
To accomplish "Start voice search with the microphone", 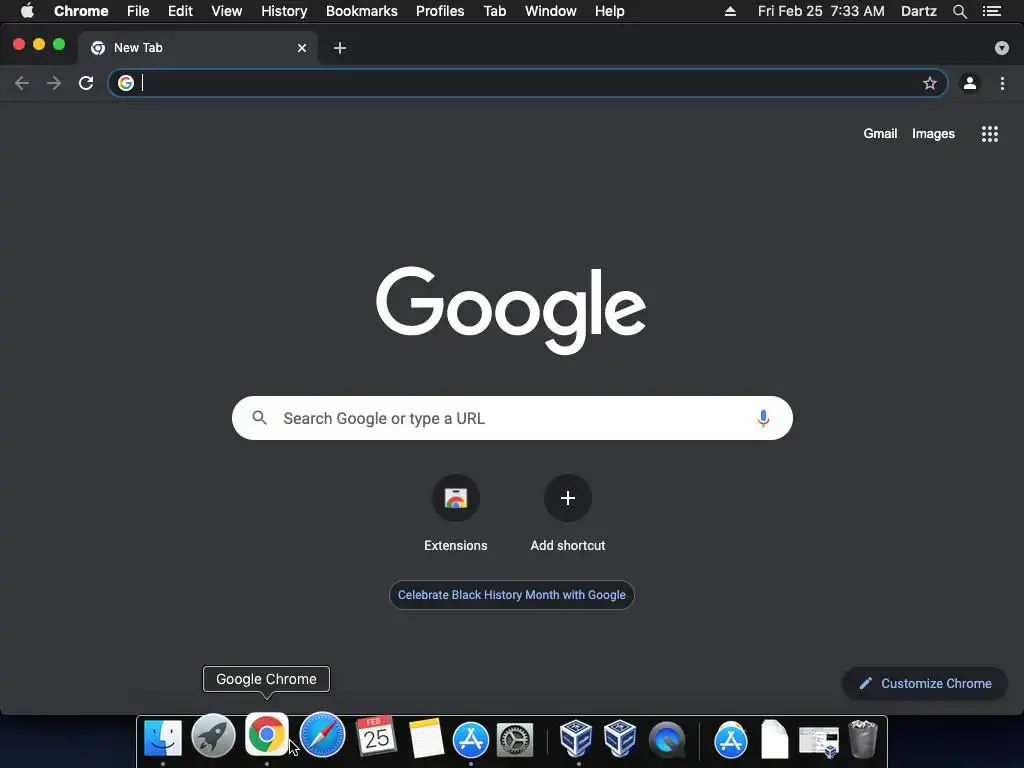I will click(763, 418).
